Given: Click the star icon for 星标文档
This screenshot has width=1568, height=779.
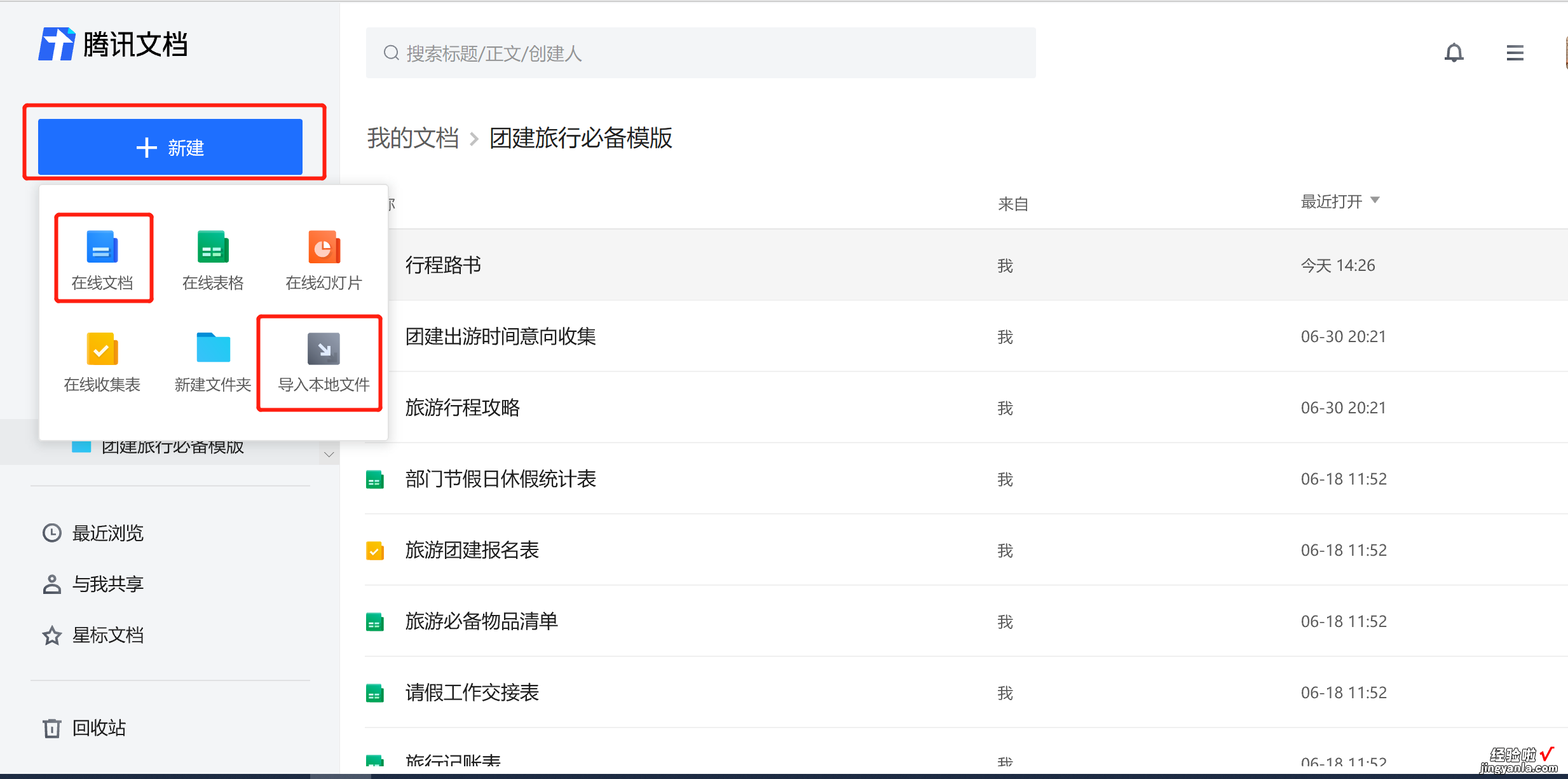Looking at the screenshot, I should [52, 635].
